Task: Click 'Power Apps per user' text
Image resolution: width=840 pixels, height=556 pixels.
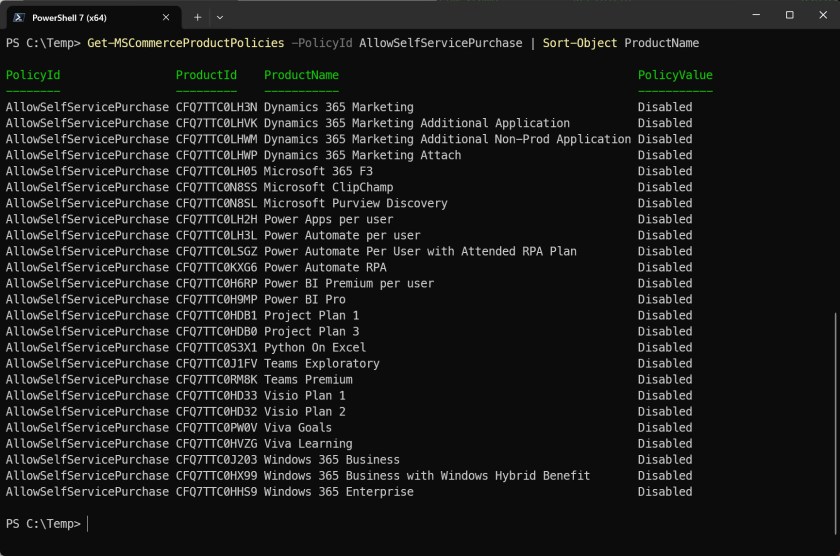Action: click(x=328, y=220)
